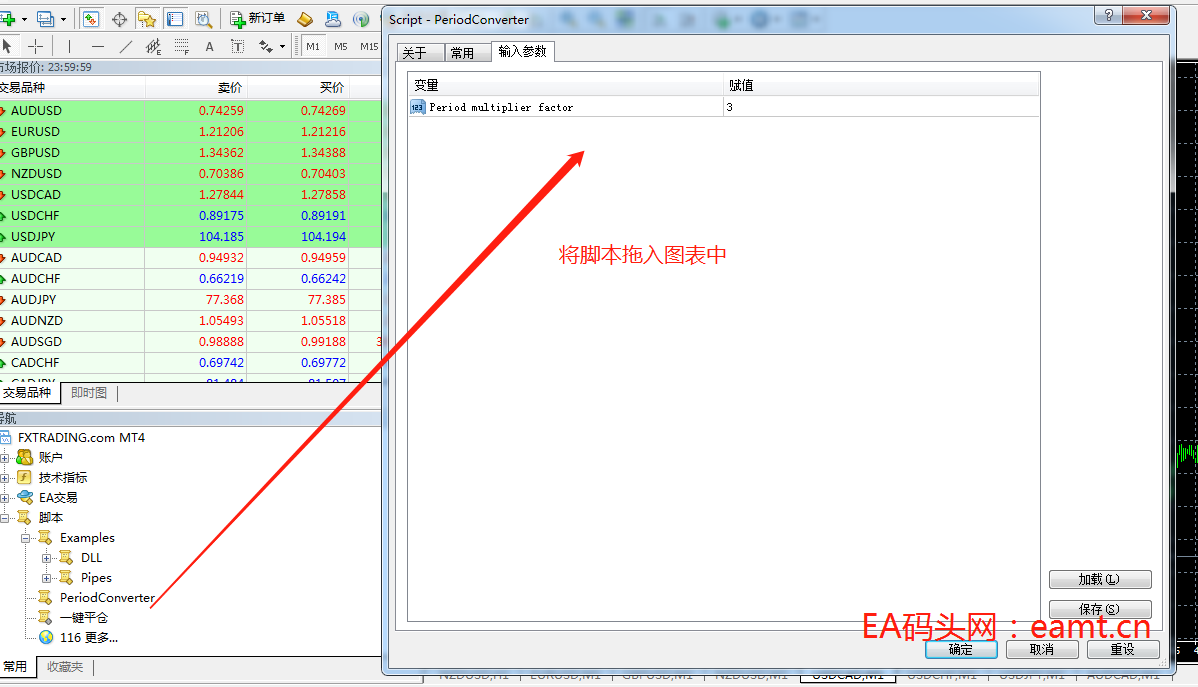Viewport: 1198px width, 687px height.
Task: Collapse the Examples folder node
Action: [x=25, y=538]
